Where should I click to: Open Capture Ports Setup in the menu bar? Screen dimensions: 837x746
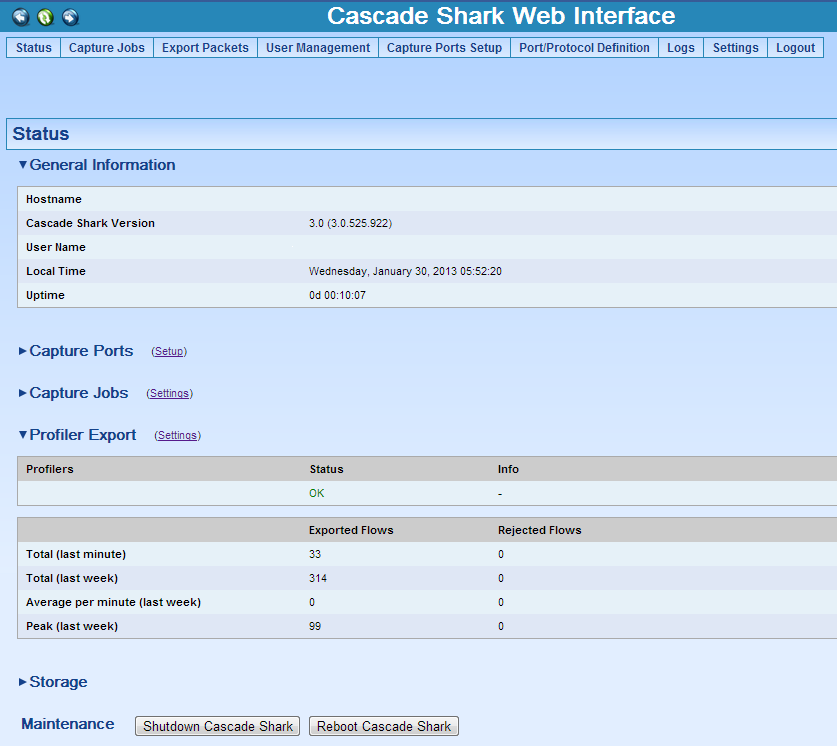(444, 48)
